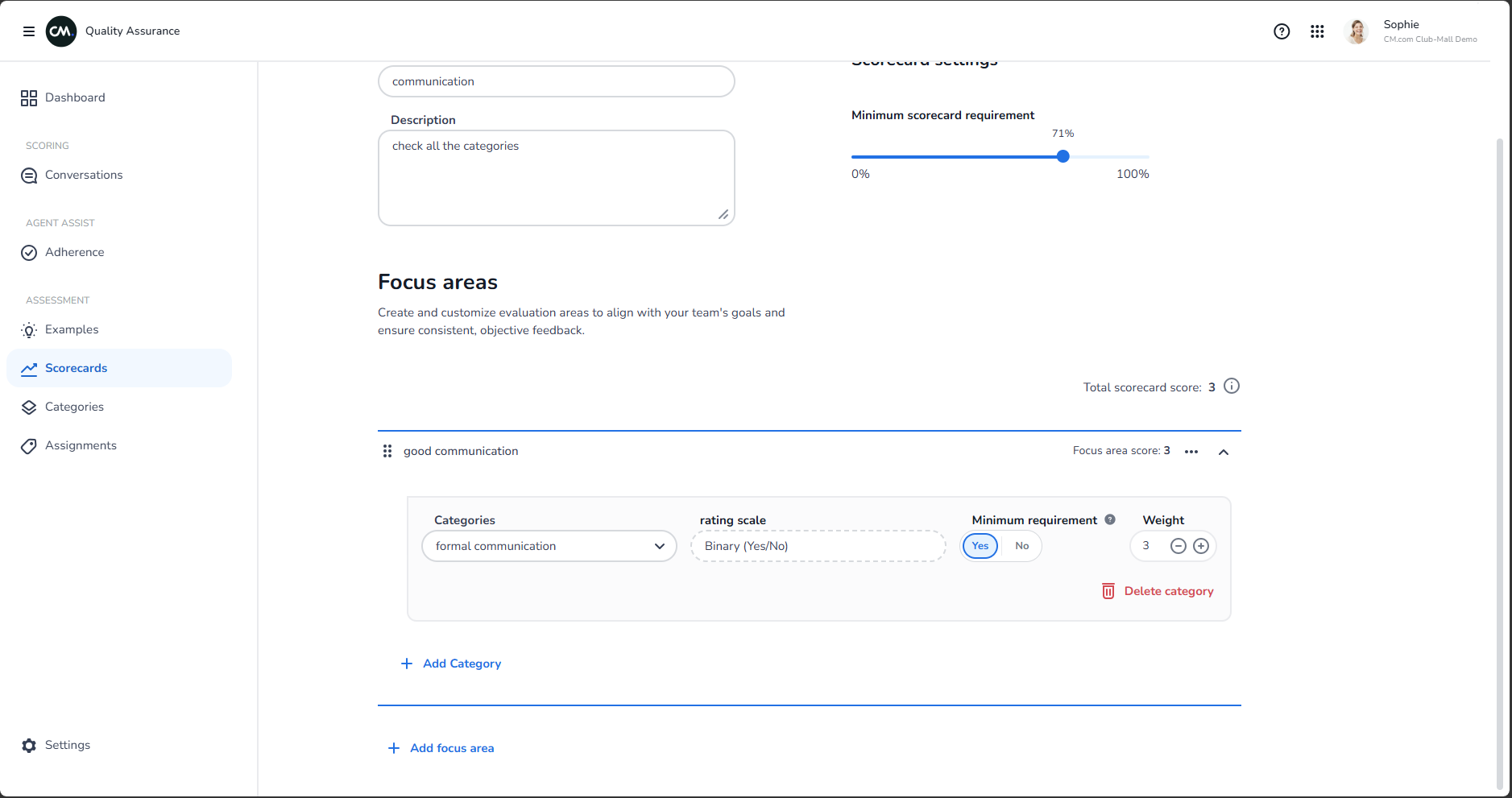
Task: Open the three-dot menu for good communication
Action: click(1191, 452)
